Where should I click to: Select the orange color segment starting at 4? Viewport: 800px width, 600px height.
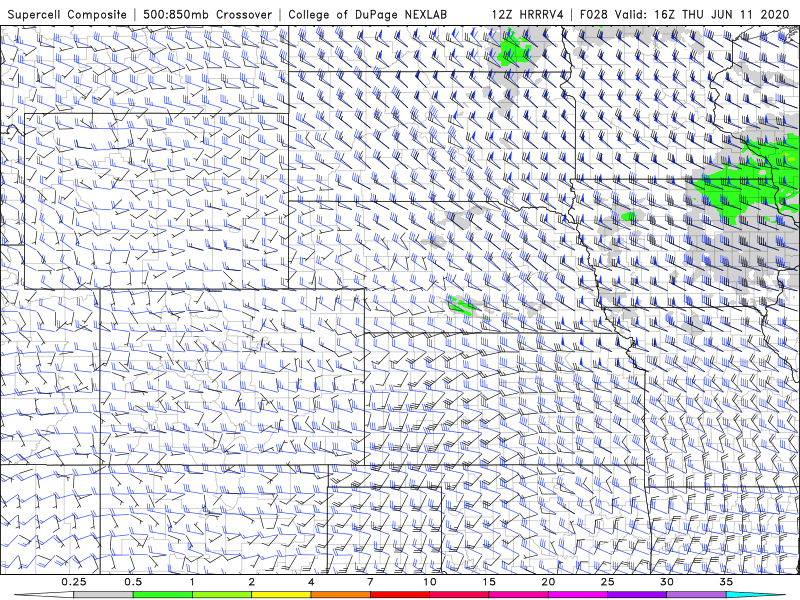(x=340, y=595)
